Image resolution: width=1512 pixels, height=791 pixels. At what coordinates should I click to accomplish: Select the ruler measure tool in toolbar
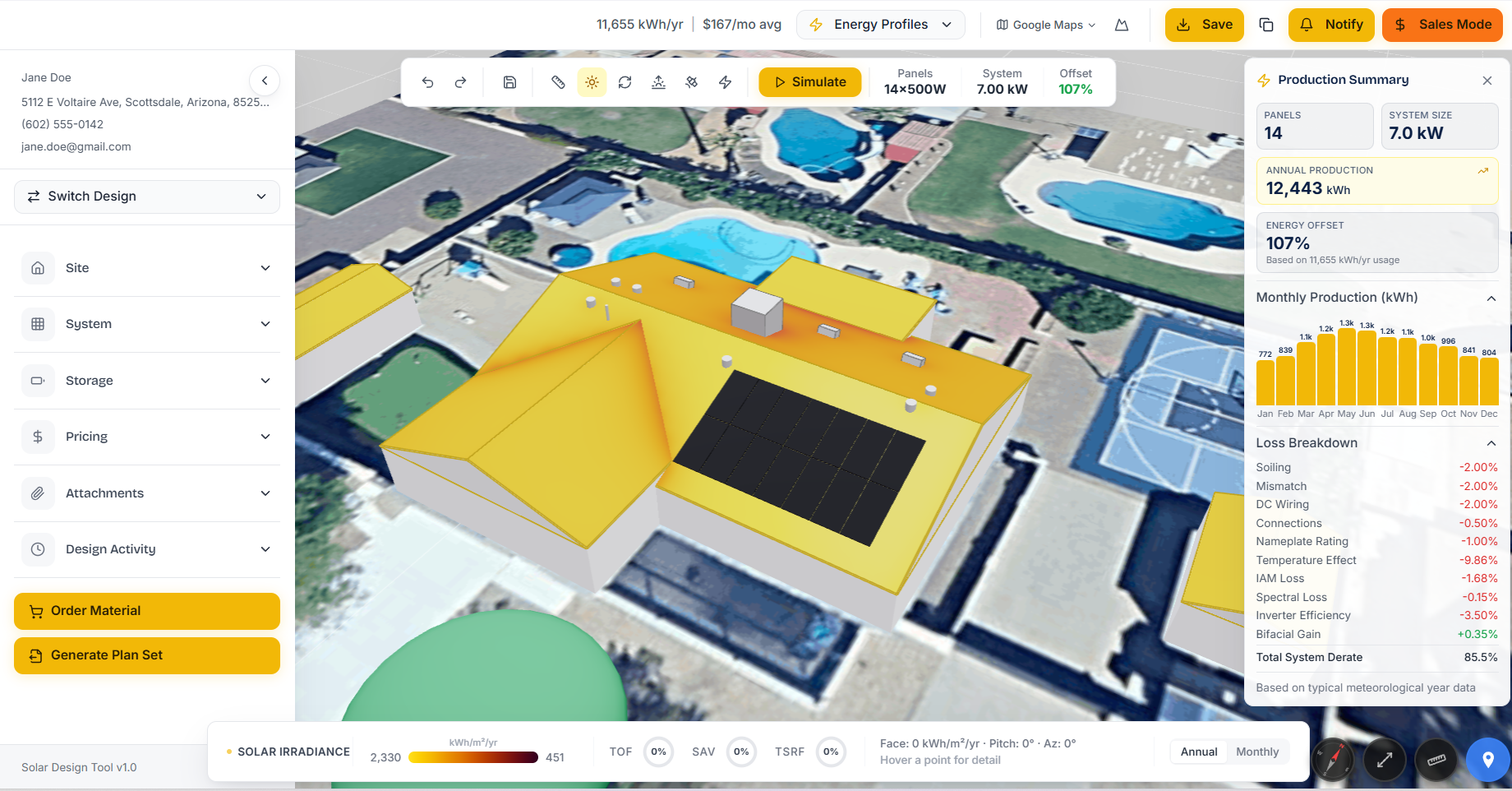pos(558,82)
